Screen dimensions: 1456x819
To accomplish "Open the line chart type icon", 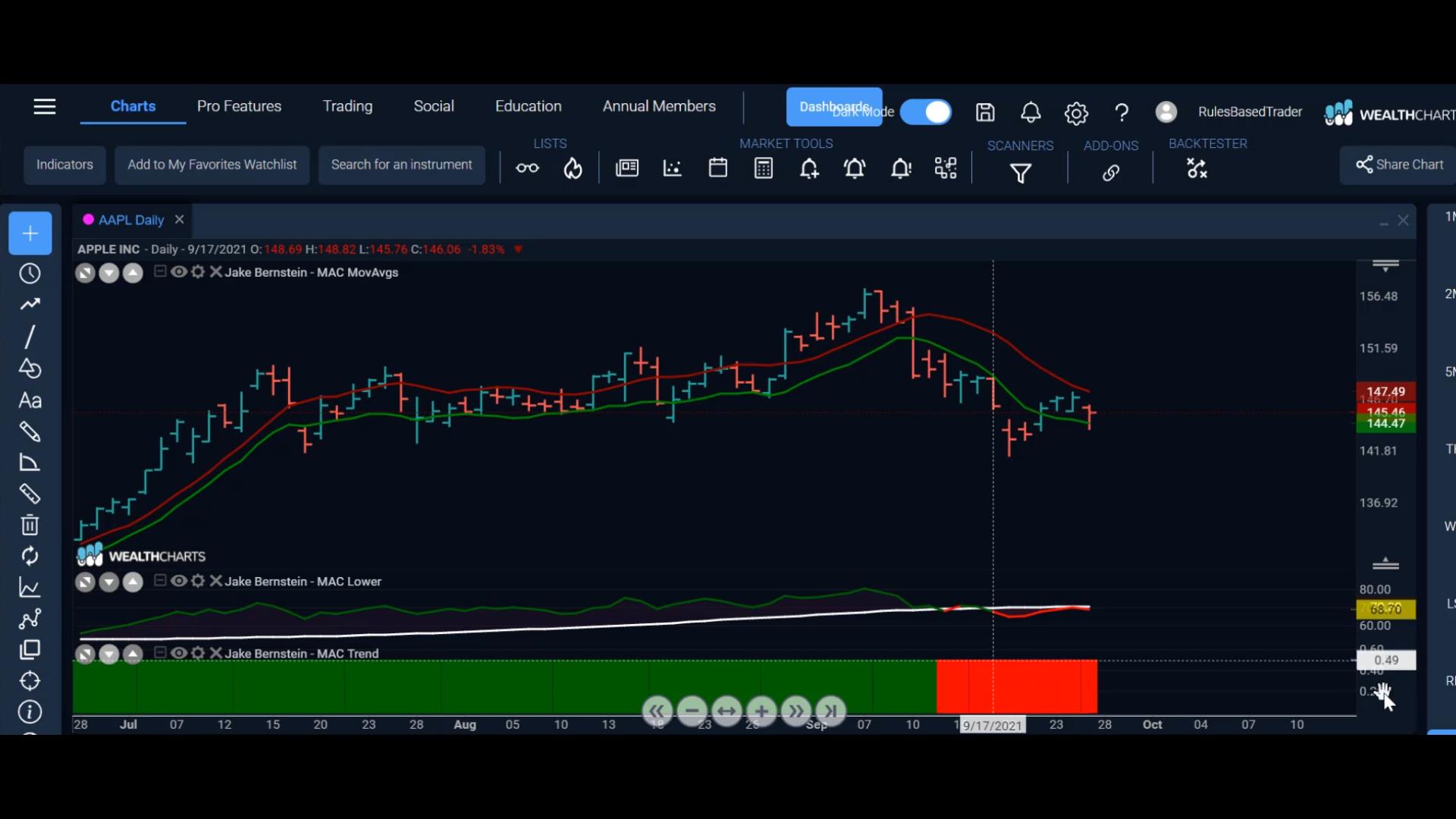I will 30,588.
